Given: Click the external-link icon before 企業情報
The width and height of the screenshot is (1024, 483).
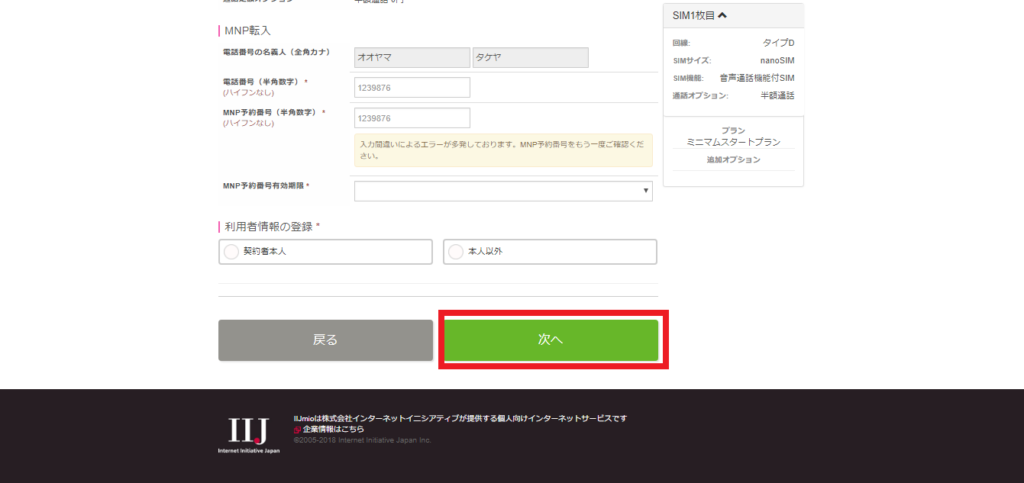Looking at the screenshot, I should point(297,430).
